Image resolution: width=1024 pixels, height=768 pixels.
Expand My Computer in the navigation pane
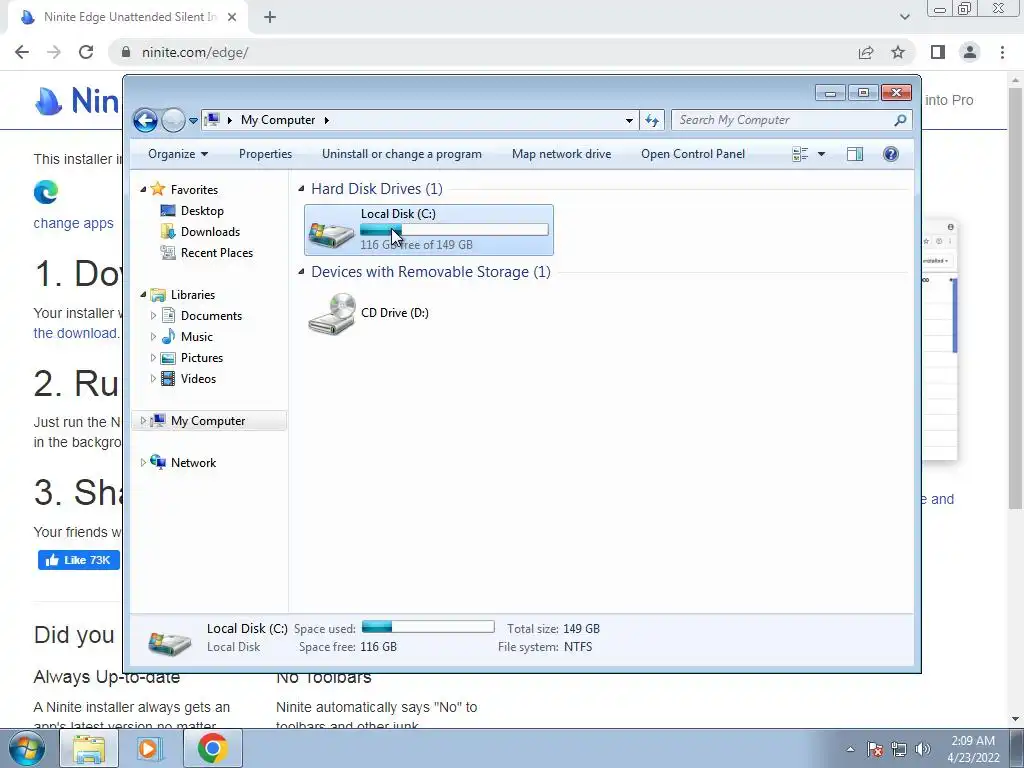pyautogui.click(x=143, y=421)
